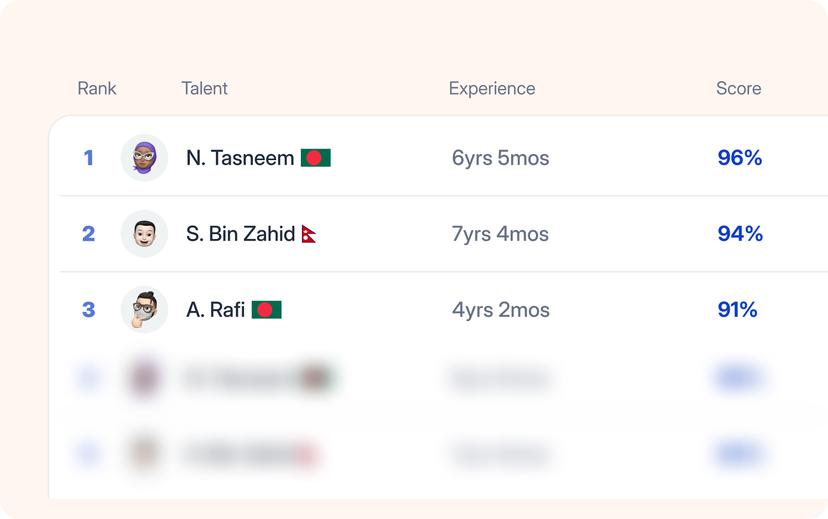Click blurred avatar in fifth row

click(x=144, y=453)
